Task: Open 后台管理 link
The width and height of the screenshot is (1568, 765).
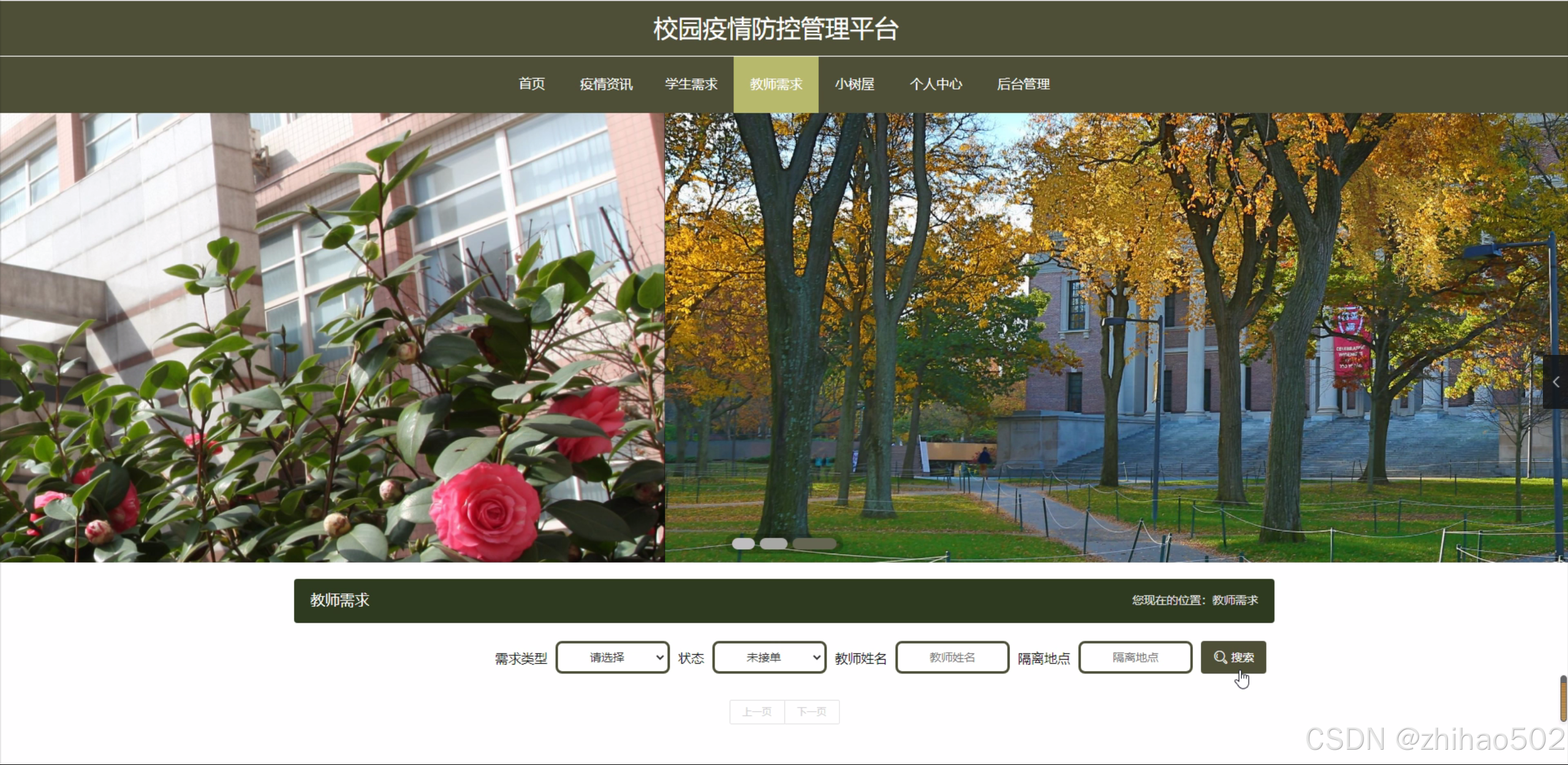Action: pos(1023,84)
